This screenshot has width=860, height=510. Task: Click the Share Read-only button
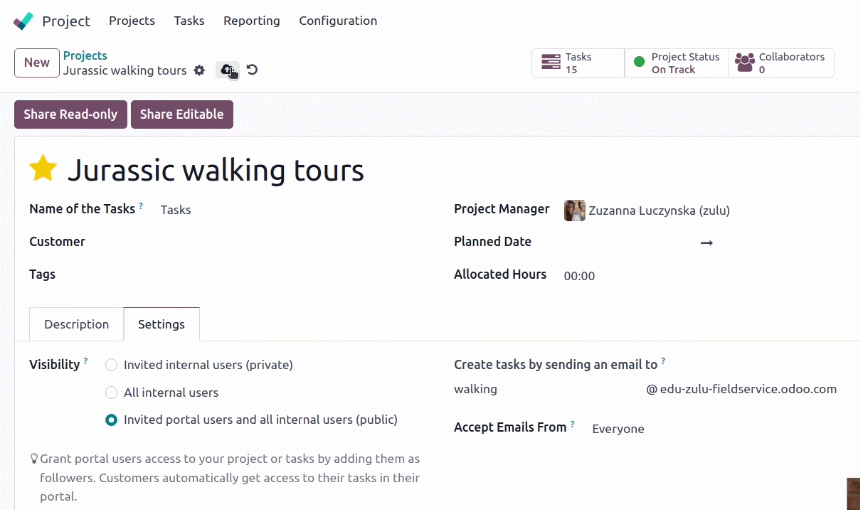pyautogui.click(x=70, y=114)
